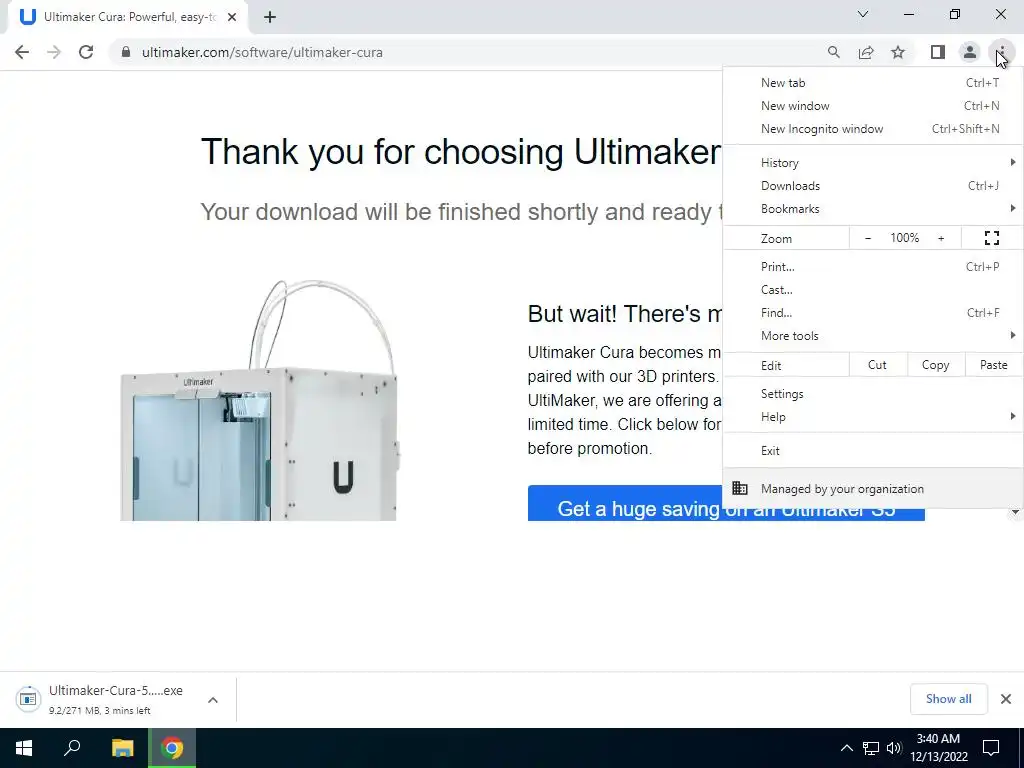Viewport: 1024px width, 768px height.
Task: Open the profile avatar icon
Action: click(970, 52)
